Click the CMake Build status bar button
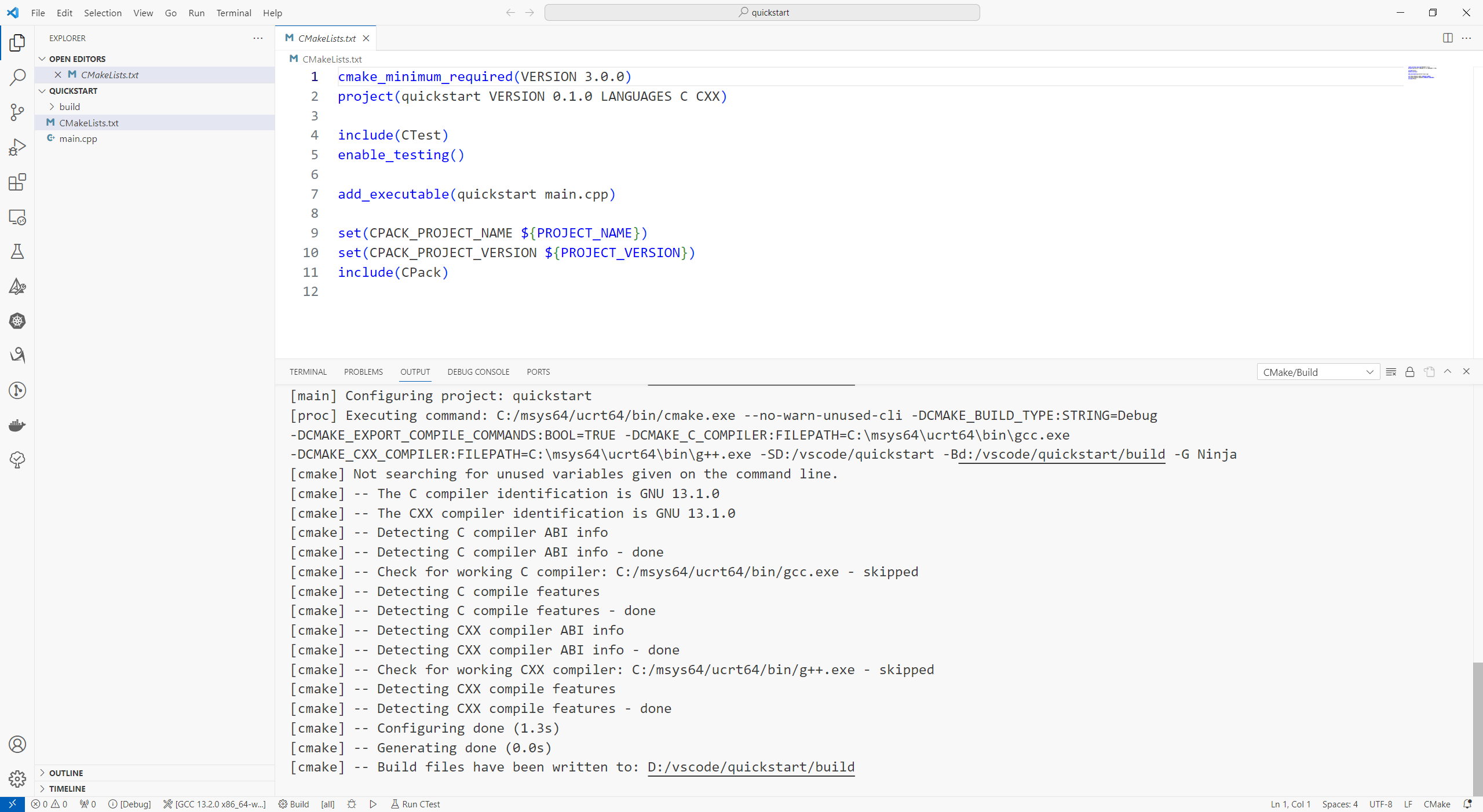This screenshot has height=812, width=1483. coord(294,804)
